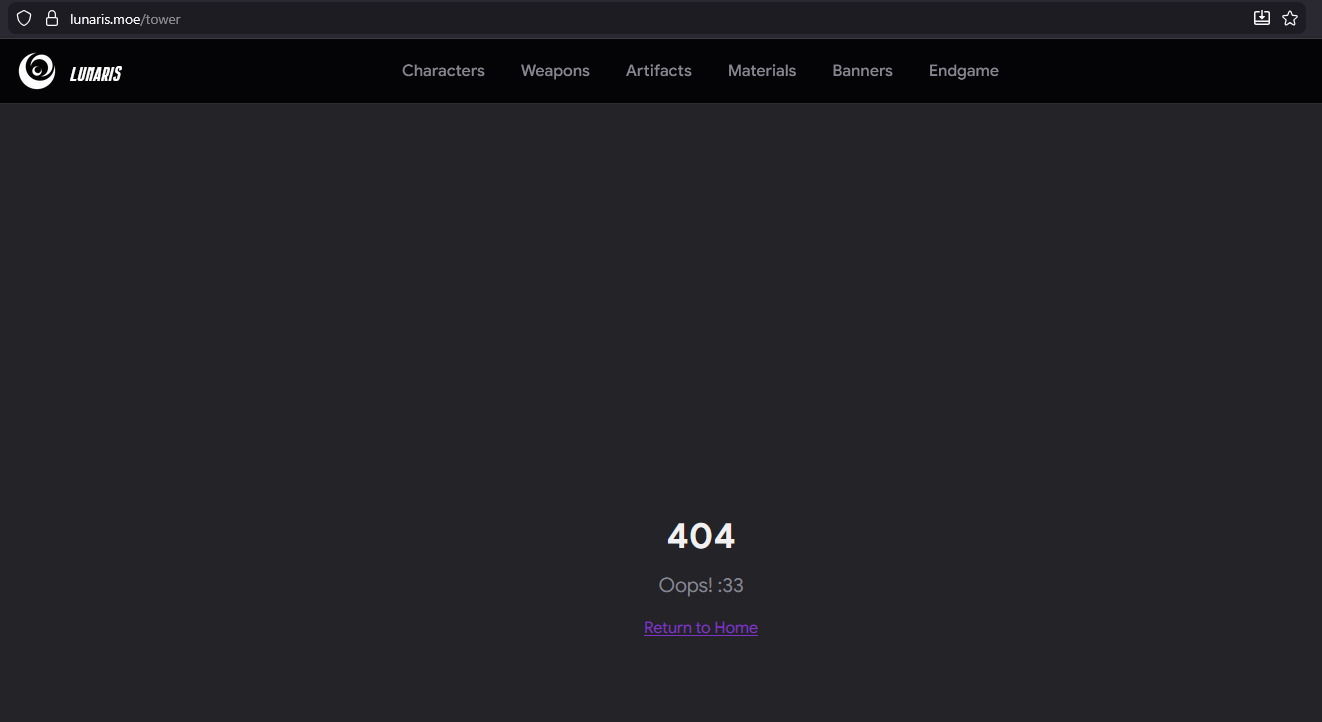
Task: Click the Return to Home link
Action: [x=701, y=628]
